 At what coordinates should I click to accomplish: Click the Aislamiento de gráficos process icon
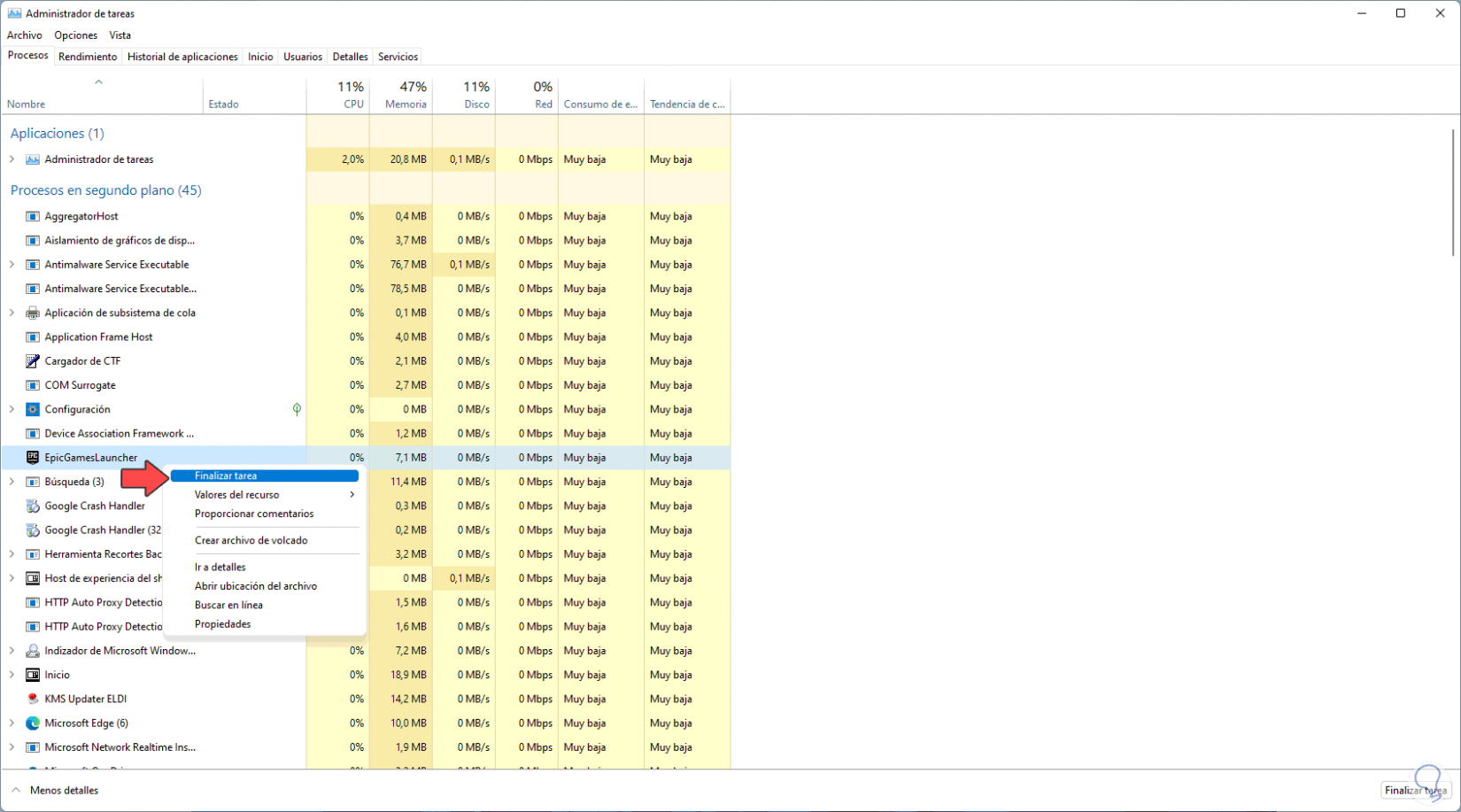point(33,240)
